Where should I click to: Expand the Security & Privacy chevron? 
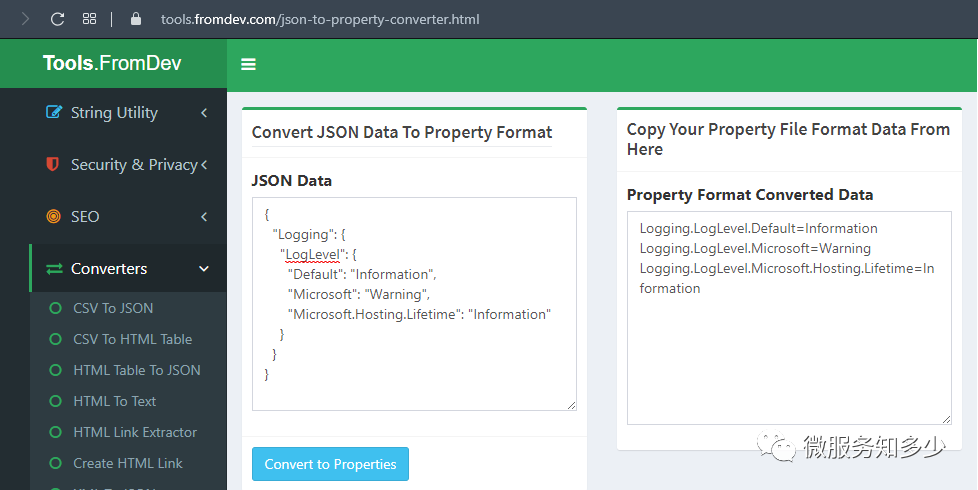pyautogui.click(x=204, y=165)
